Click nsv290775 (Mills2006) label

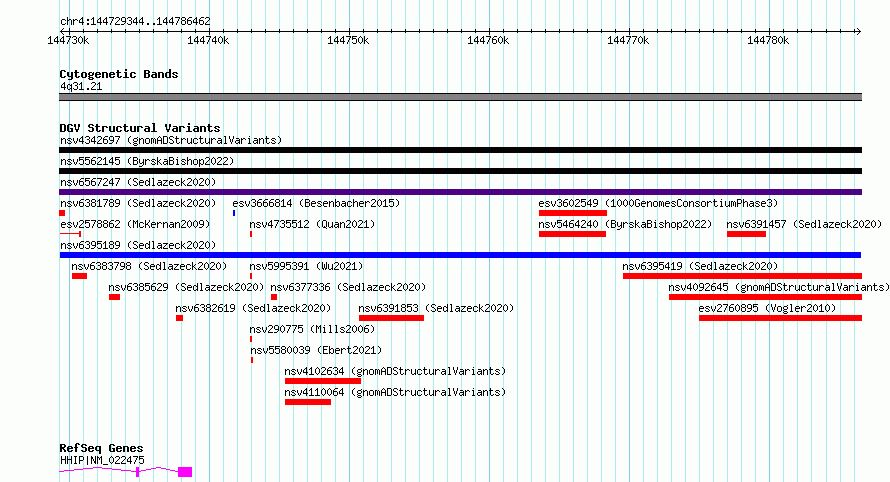312,329
